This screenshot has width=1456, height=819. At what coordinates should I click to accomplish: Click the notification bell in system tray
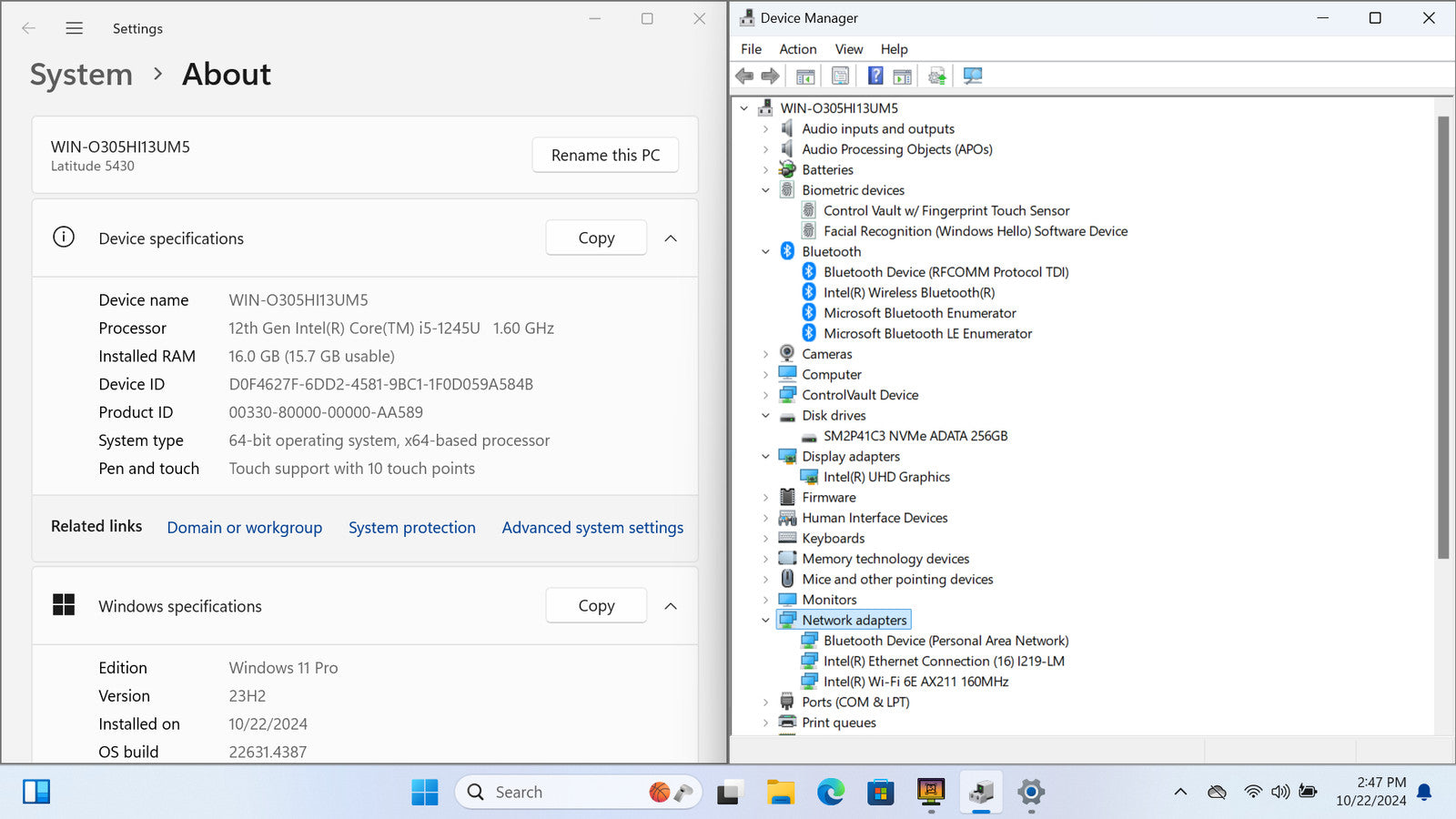tap(1425, 792)
